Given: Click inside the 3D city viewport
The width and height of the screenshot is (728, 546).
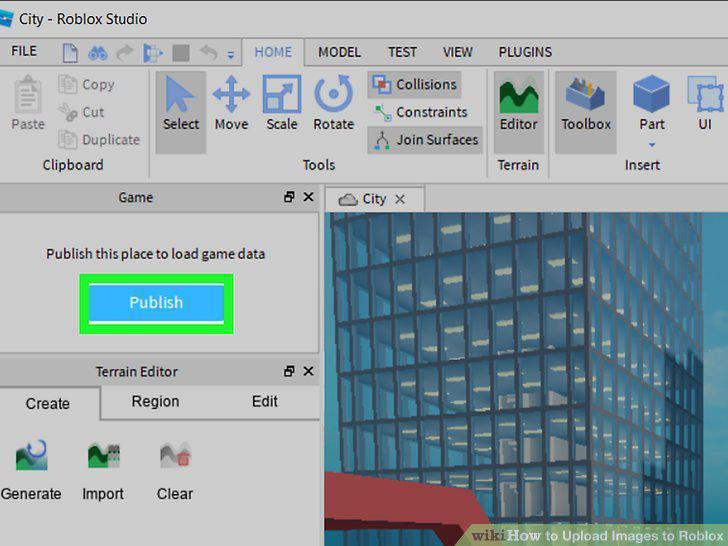Looking at the screenshot, I should tap(526, 379).
